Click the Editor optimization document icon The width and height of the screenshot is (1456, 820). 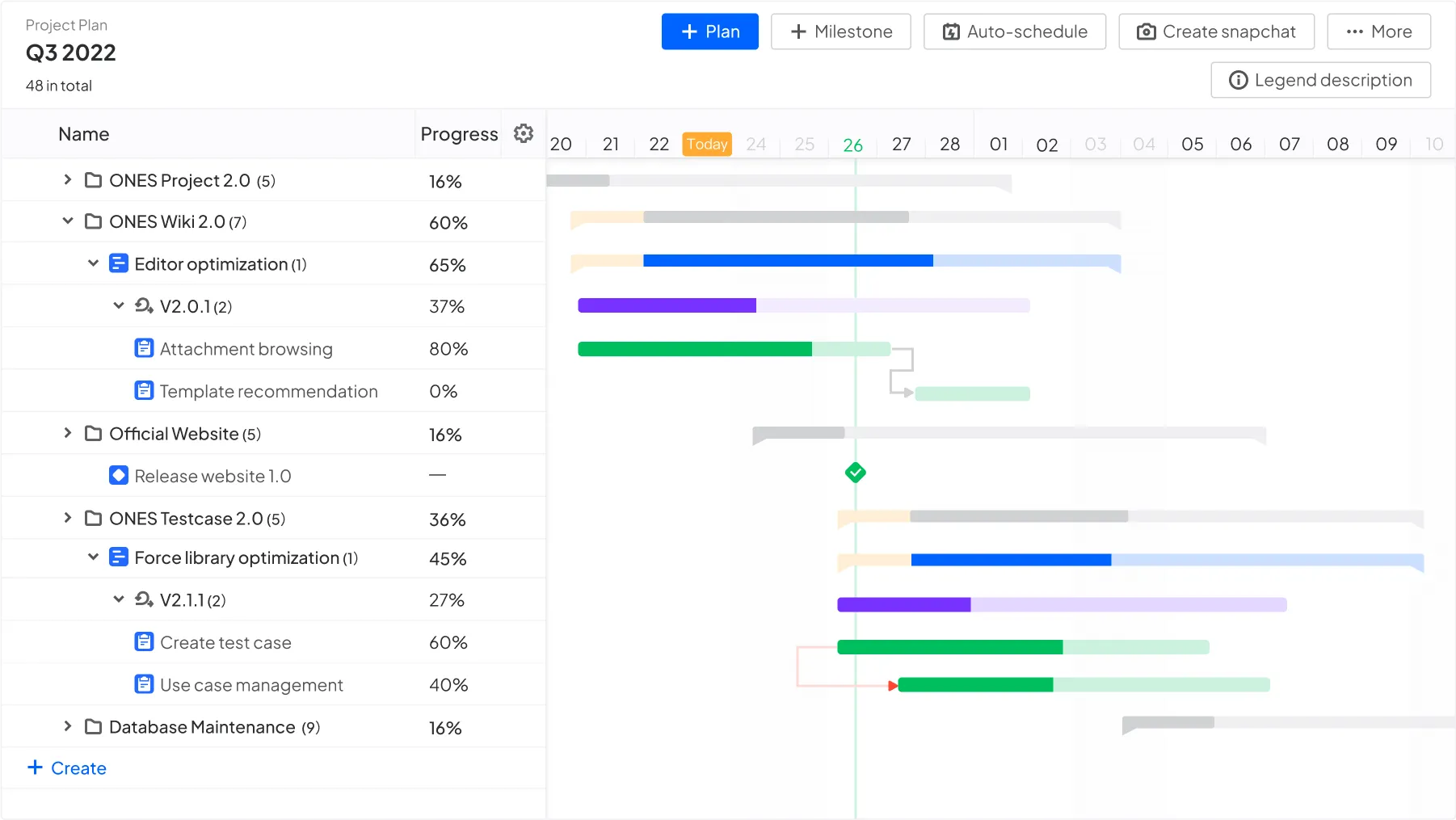(x=119, y=263)
